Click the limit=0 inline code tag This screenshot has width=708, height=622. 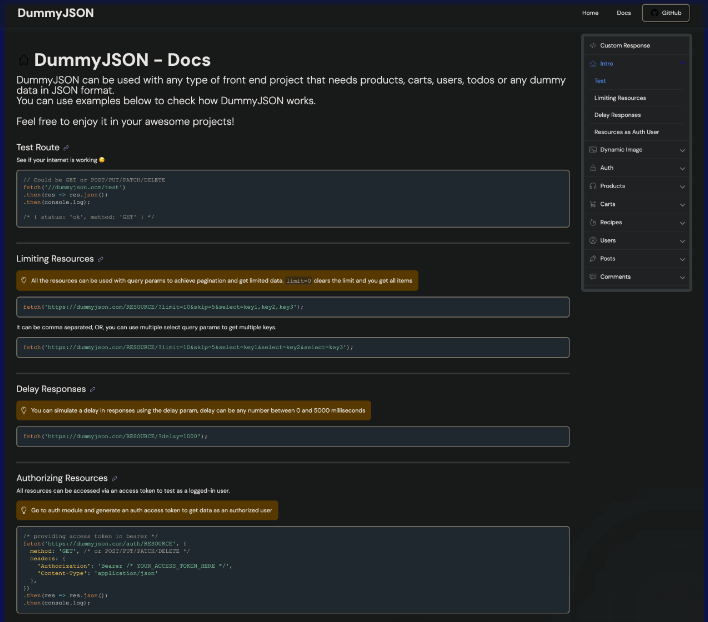click(x=298, y=281)
